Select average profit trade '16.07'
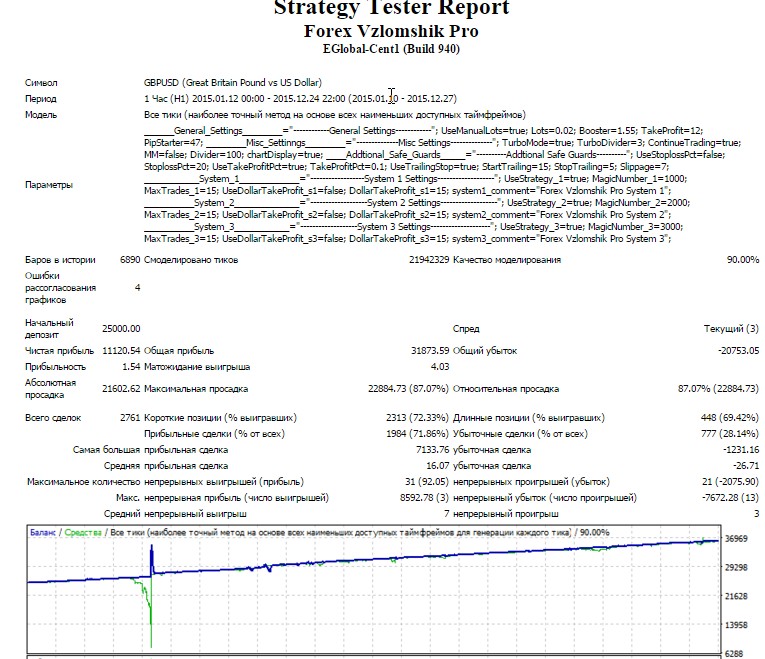This screenshot has width=765, height=659. pyautogui.click(x=438, y=466)
